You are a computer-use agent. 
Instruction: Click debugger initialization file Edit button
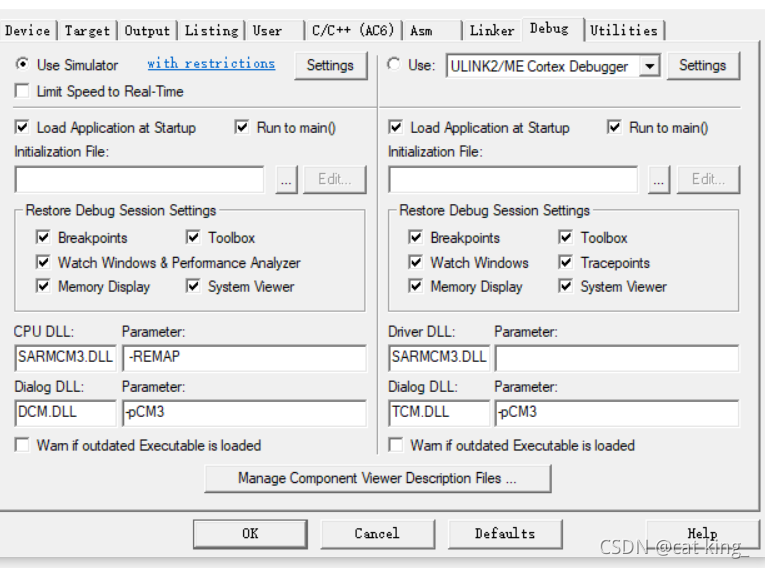[708, 180]
